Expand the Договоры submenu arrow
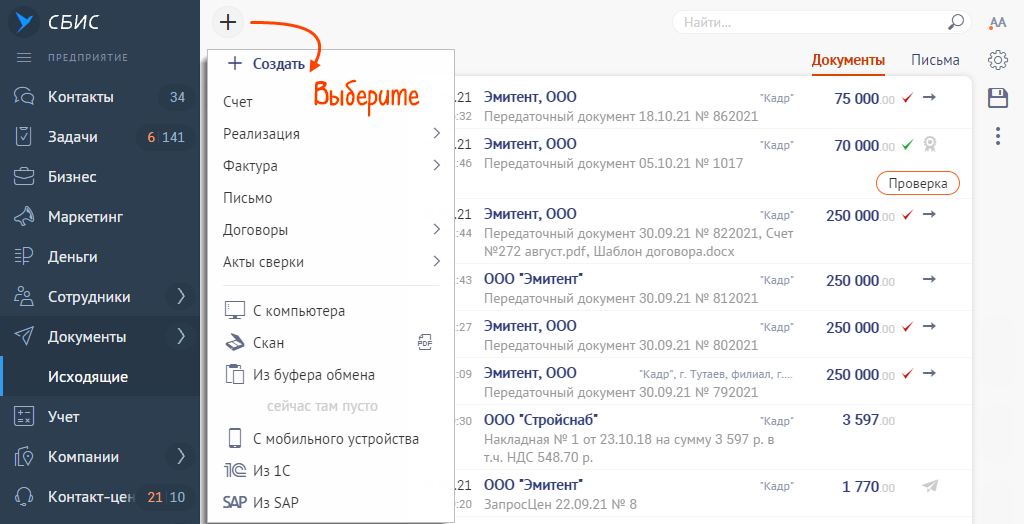 tap(436, 230)
